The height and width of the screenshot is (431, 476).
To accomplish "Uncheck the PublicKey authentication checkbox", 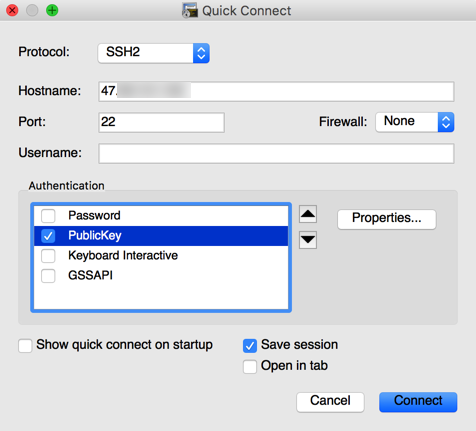I will point(48,236).
